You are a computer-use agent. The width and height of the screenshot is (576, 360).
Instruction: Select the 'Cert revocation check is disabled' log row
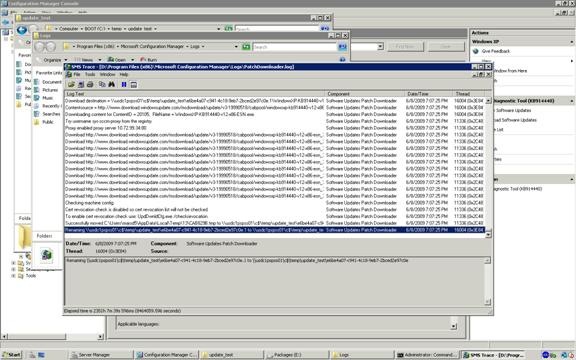275,209
